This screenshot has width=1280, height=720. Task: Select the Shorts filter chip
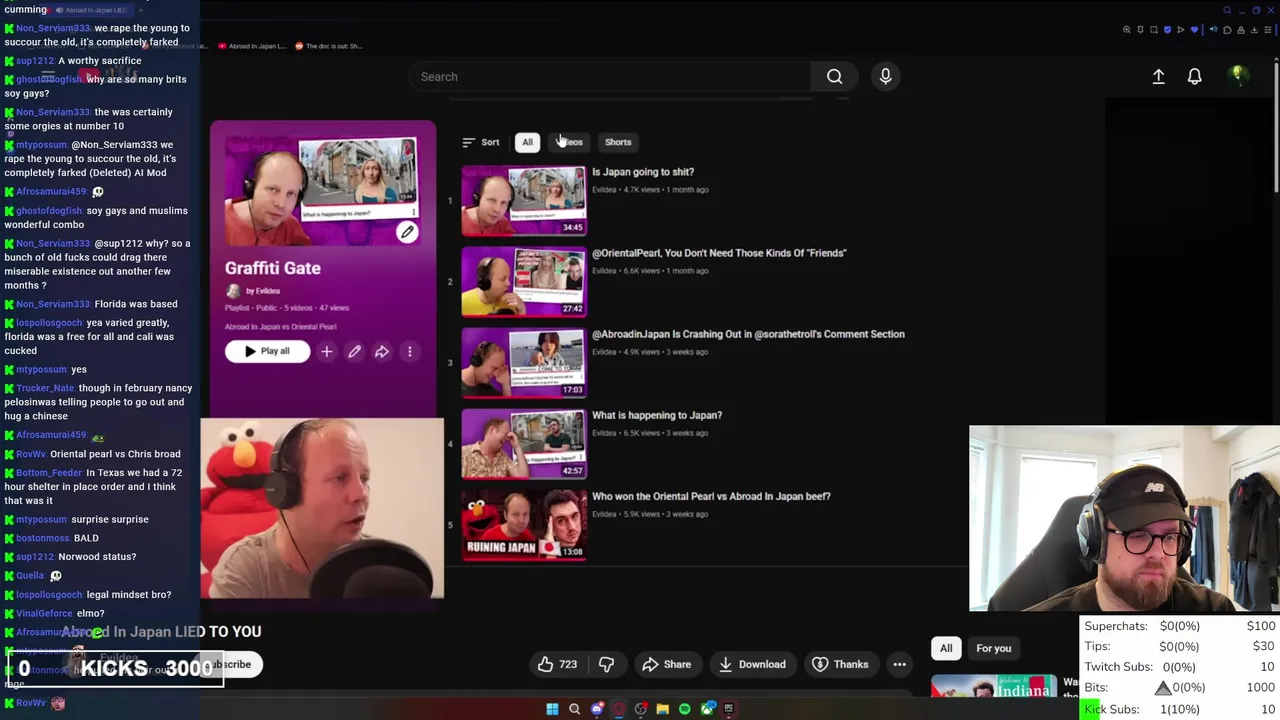(x=618, y=142)
